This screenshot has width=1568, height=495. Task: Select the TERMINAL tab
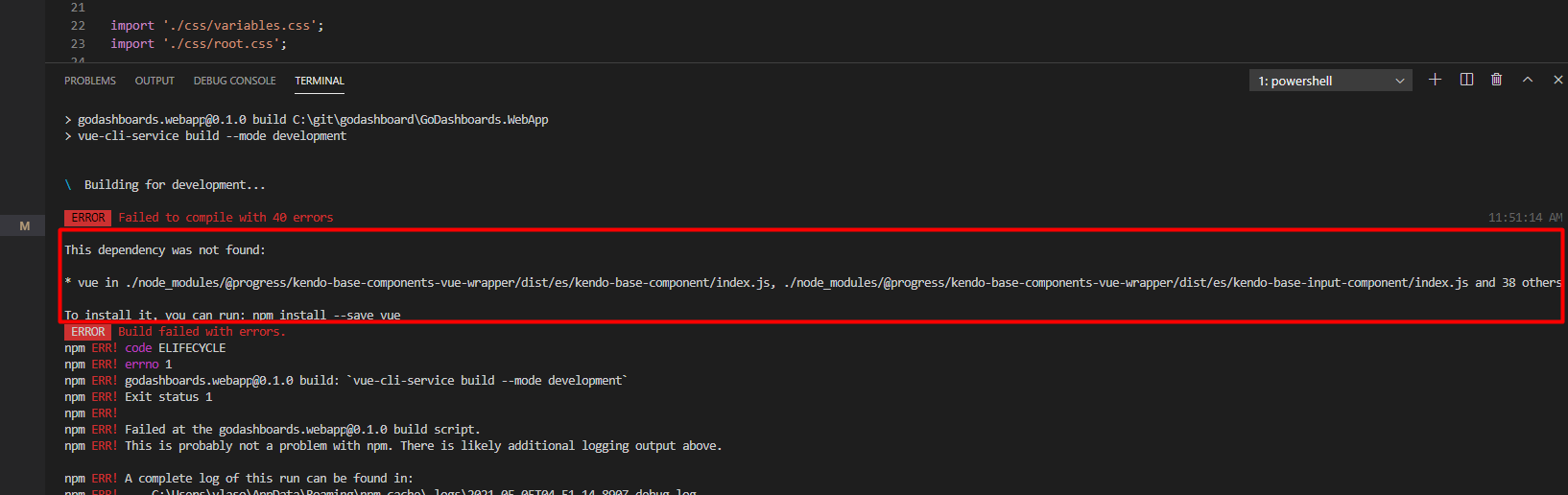[320, 81]
